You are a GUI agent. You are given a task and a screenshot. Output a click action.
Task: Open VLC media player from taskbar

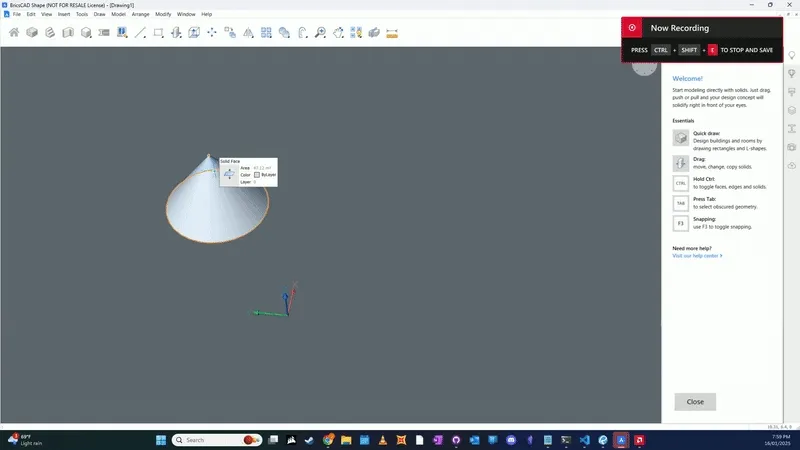tap(383, 440)
